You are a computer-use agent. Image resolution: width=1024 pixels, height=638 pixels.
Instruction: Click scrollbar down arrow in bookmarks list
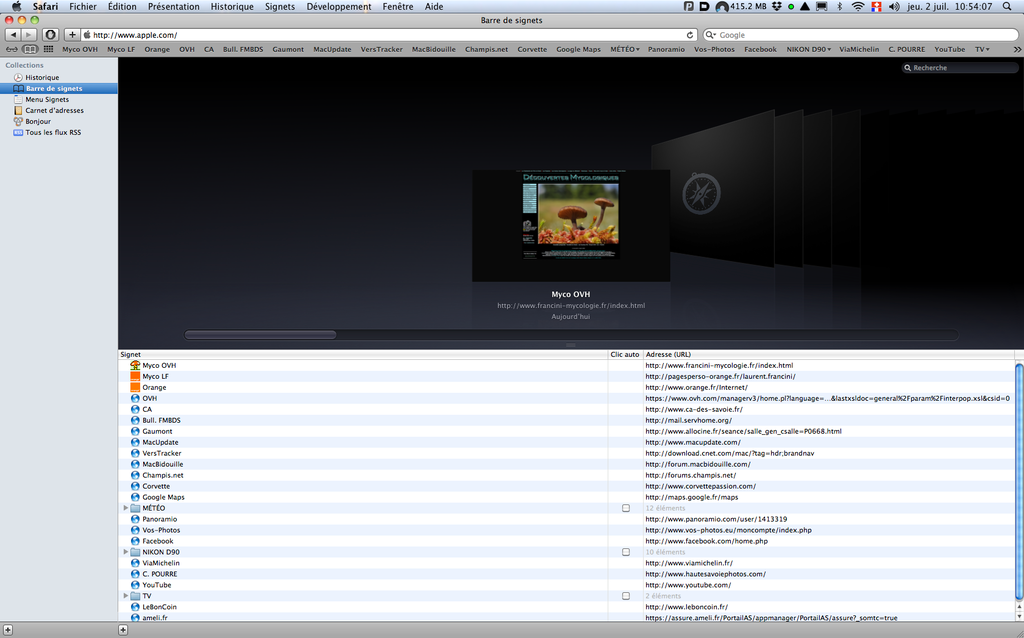(1019, 616)
